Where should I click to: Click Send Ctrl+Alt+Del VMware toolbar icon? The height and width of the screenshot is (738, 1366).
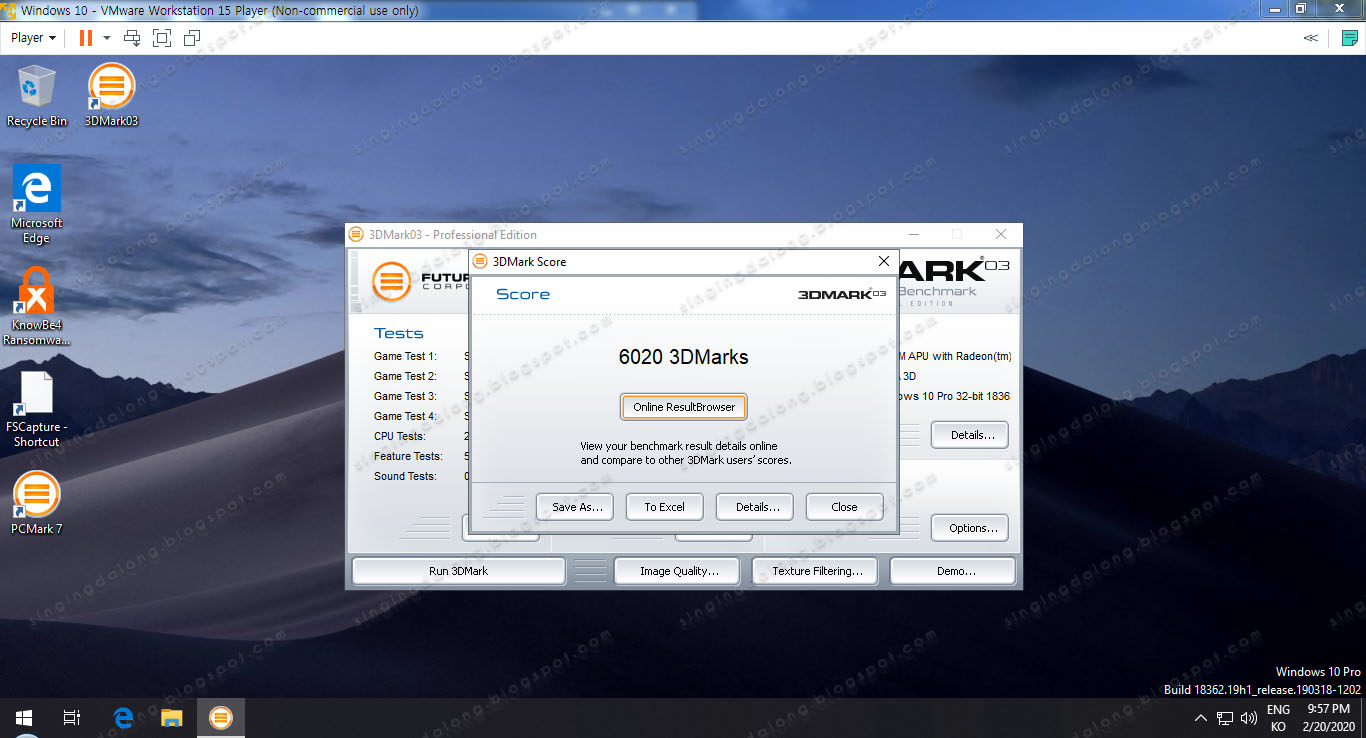coord(132,38)
